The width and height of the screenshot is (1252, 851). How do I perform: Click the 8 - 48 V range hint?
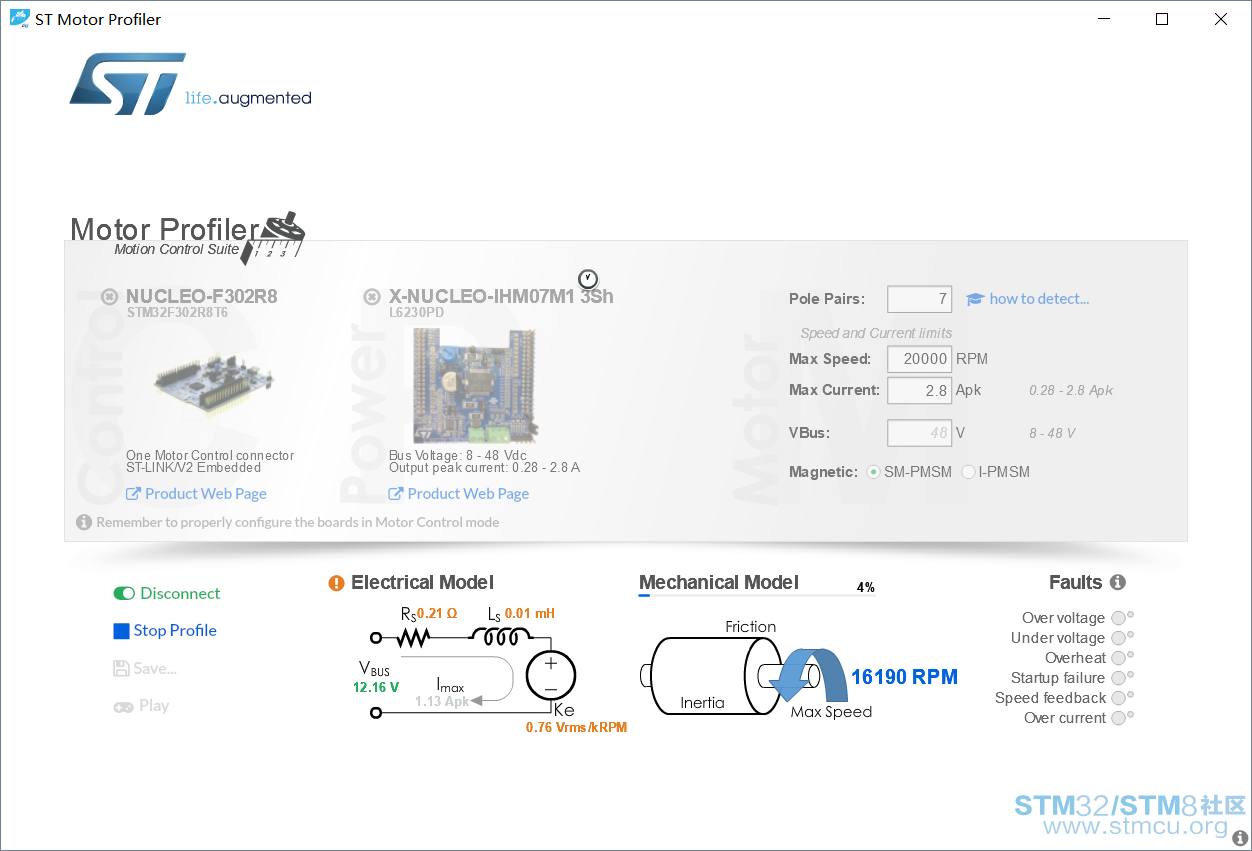1052,434
